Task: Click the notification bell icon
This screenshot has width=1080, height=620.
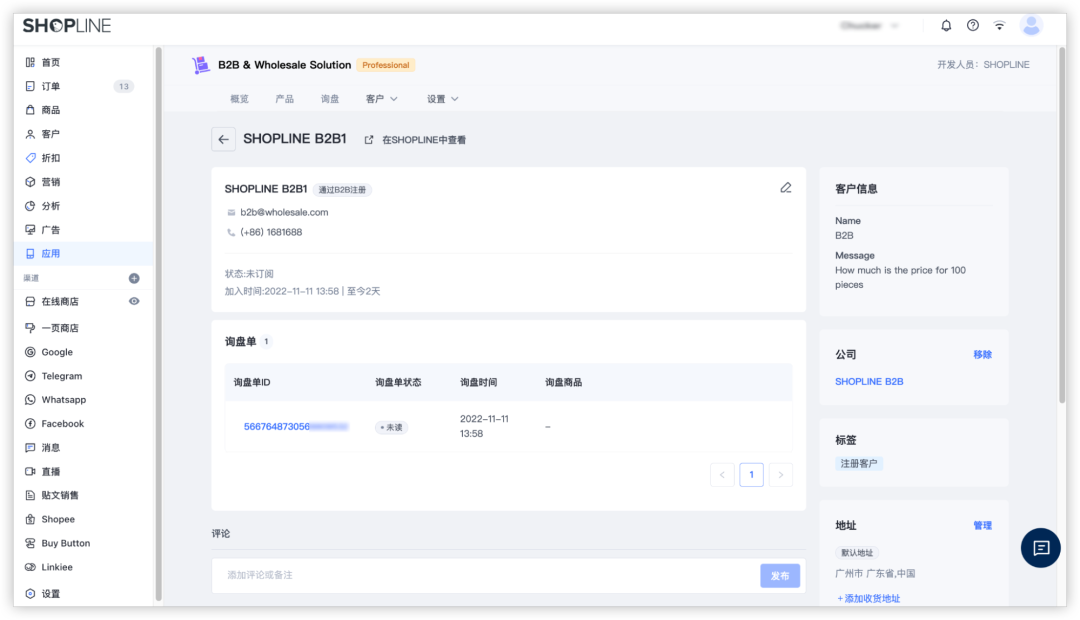Action: click(946, 25)
